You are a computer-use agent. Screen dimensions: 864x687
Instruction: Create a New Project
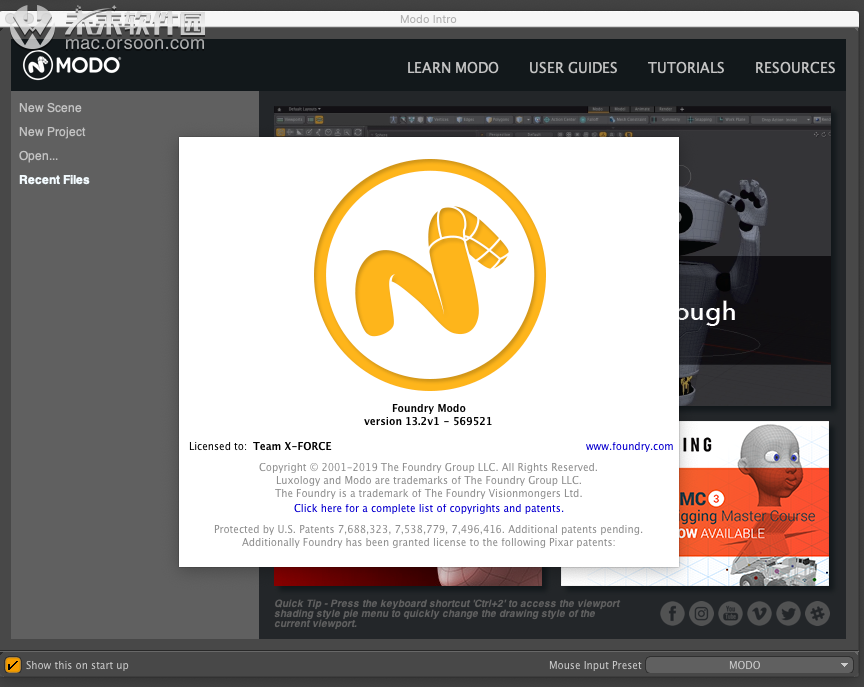pos(52,132)
